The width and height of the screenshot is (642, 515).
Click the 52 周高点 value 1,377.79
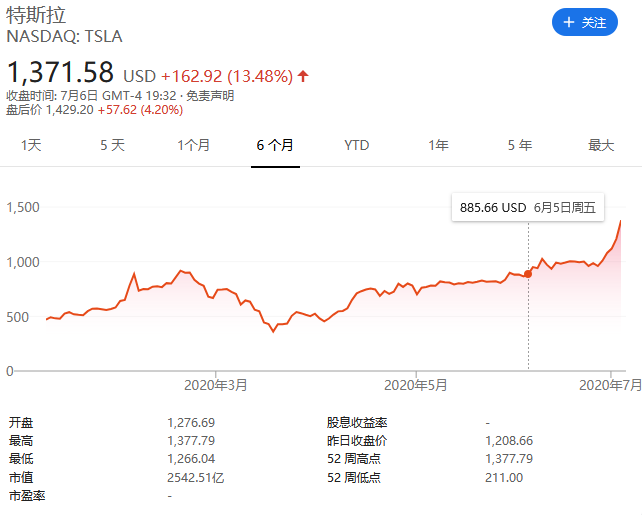[511, 459]
